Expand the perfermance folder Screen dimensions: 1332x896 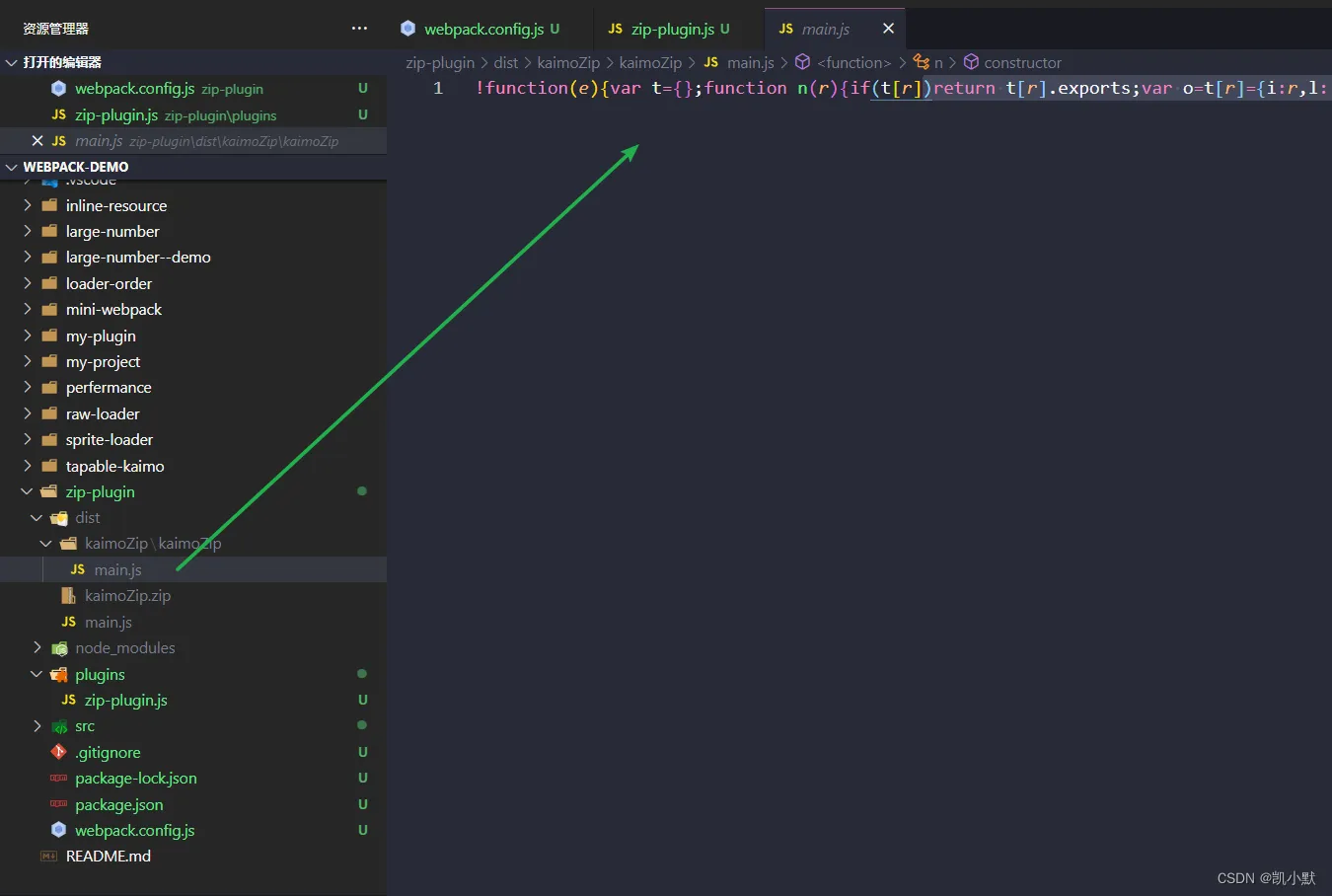(x=28, y=387)
